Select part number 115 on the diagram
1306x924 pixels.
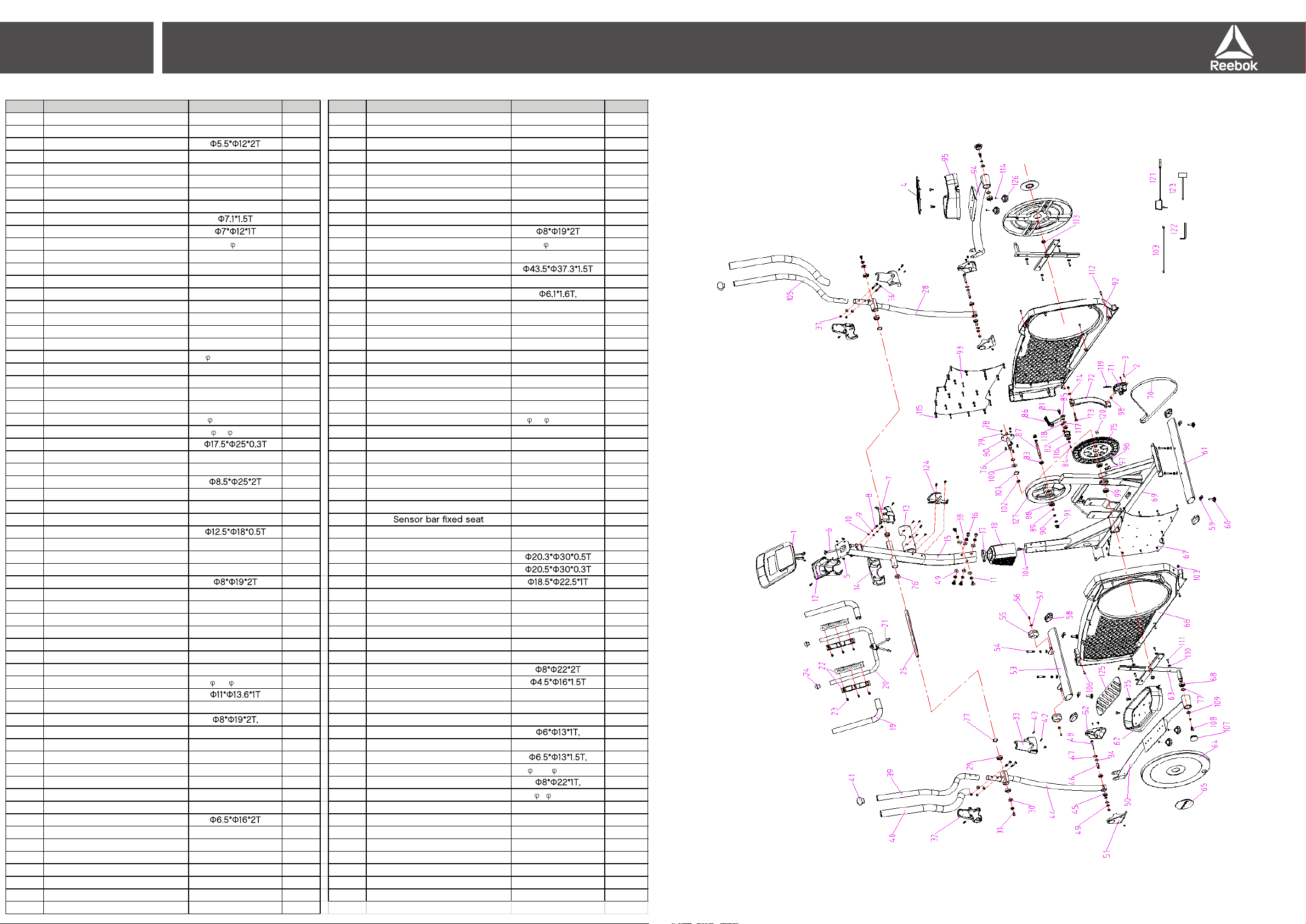[919, 410]
